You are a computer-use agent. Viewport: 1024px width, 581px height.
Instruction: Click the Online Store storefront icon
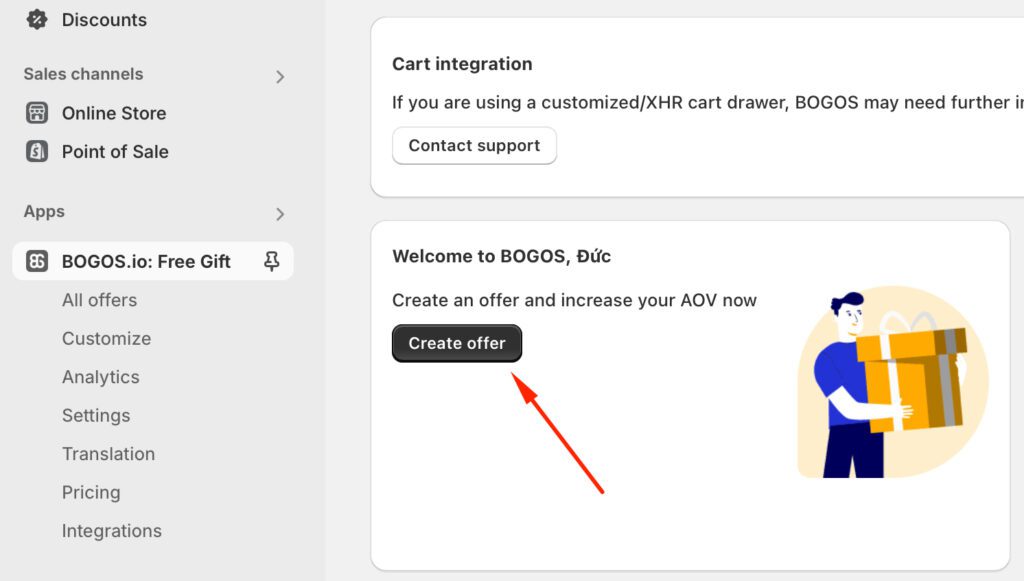coord(37,113)
